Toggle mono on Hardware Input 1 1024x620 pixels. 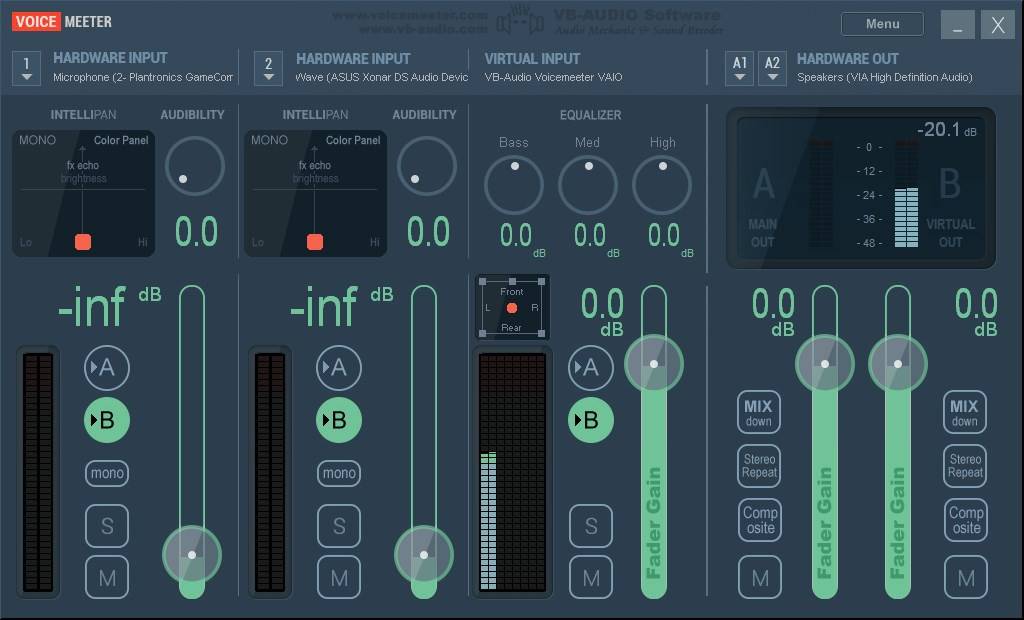106,473
